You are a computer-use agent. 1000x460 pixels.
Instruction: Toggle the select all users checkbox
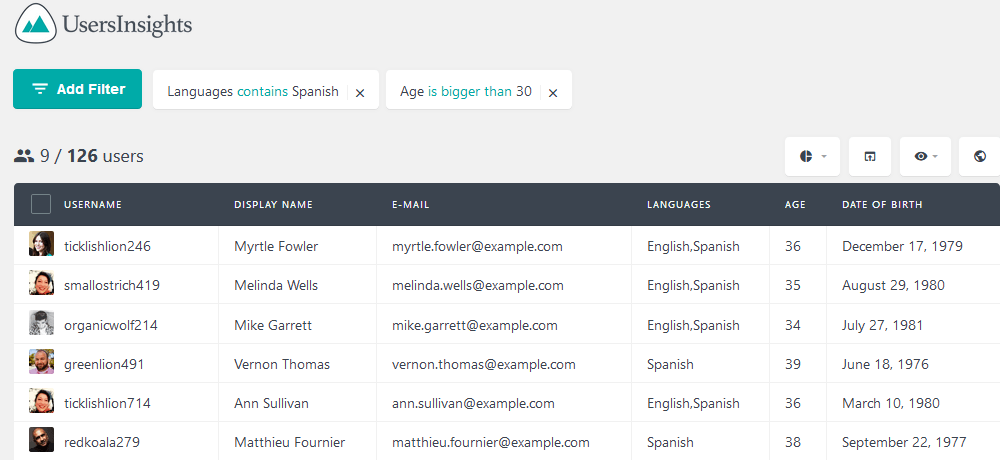point(41,204)
